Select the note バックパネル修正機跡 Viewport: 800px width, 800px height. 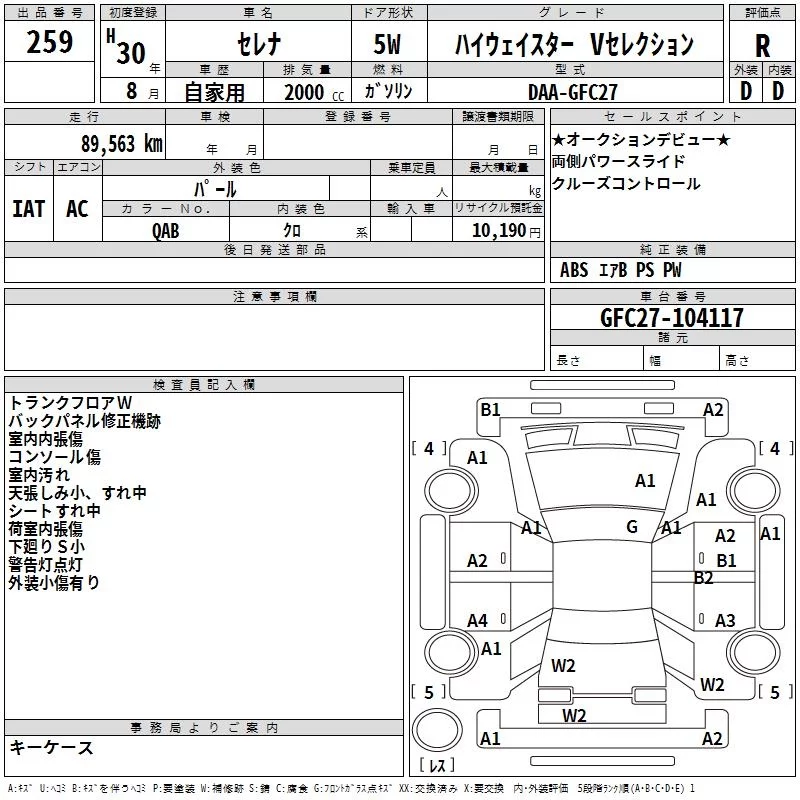tap(85, 421)
